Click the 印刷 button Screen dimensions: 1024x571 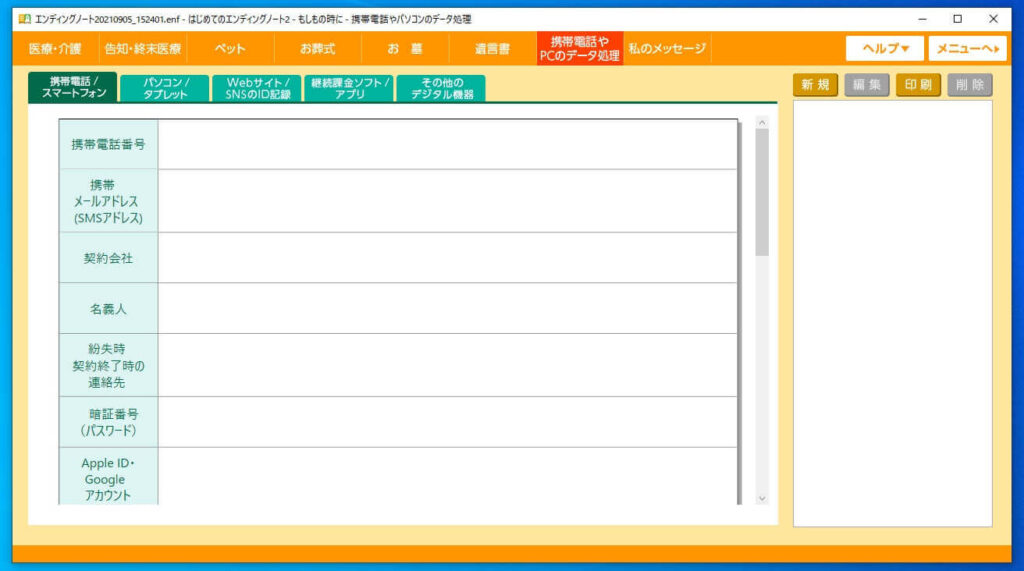[x=918, y=85]
